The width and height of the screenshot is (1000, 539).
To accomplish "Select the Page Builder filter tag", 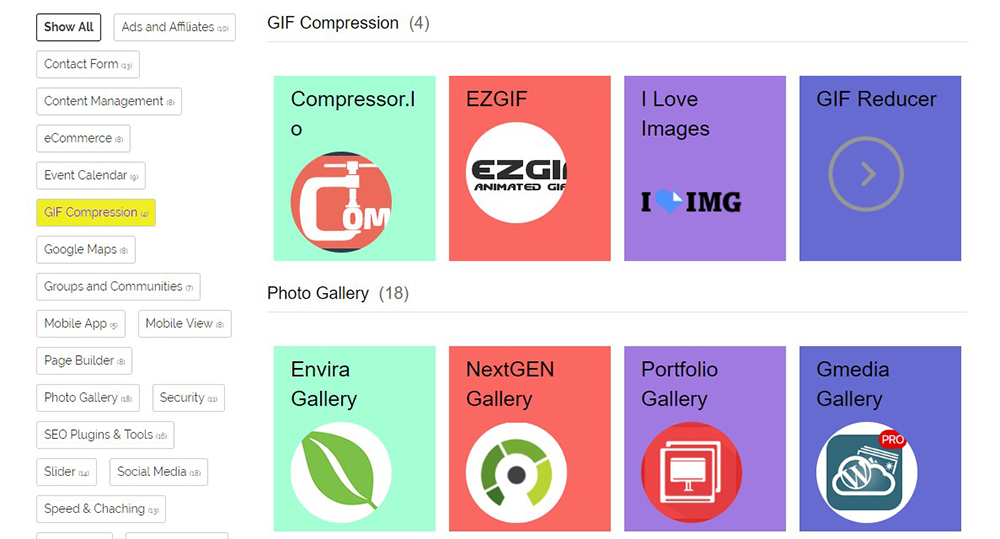I will tap(84, 360).
